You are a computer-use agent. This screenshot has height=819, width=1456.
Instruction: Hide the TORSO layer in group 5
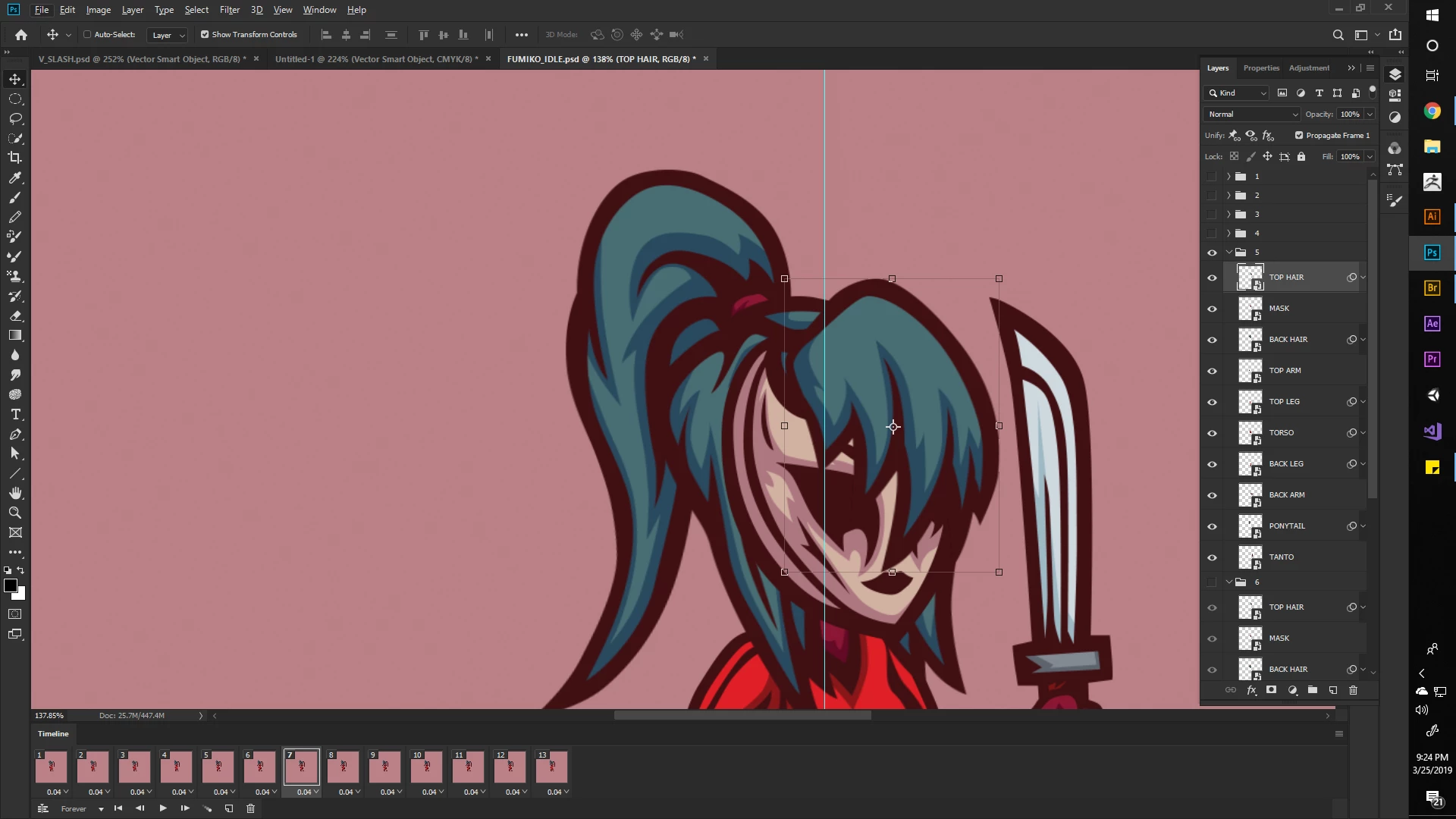tap(1212, 433)
